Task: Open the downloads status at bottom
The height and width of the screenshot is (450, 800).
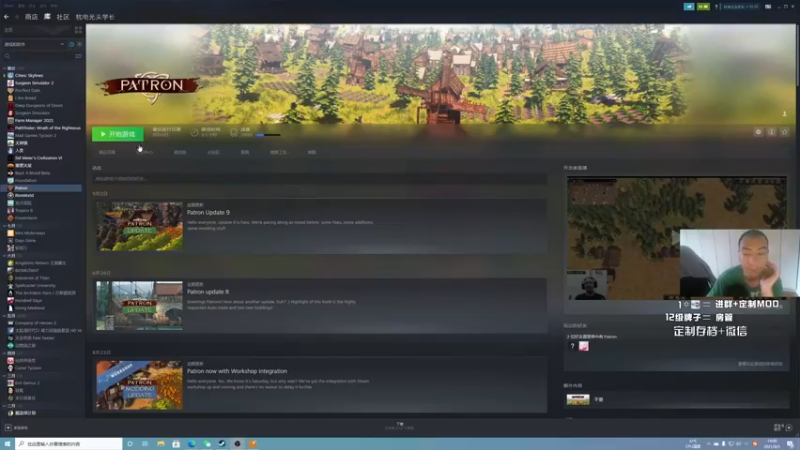Action: click(x=399, y=426)
